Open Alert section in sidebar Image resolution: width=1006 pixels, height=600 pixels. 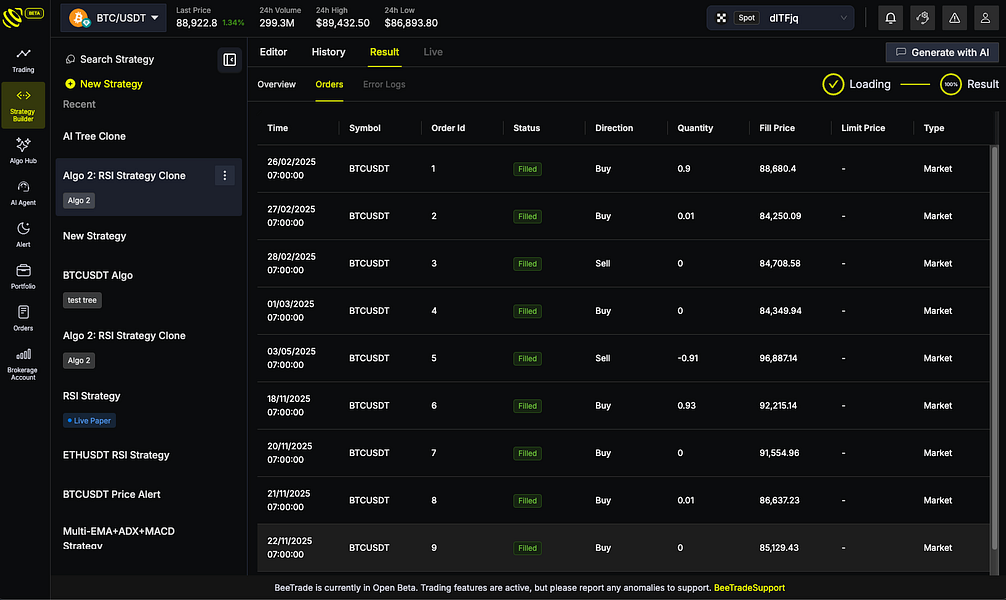click(x=23, y=235)
